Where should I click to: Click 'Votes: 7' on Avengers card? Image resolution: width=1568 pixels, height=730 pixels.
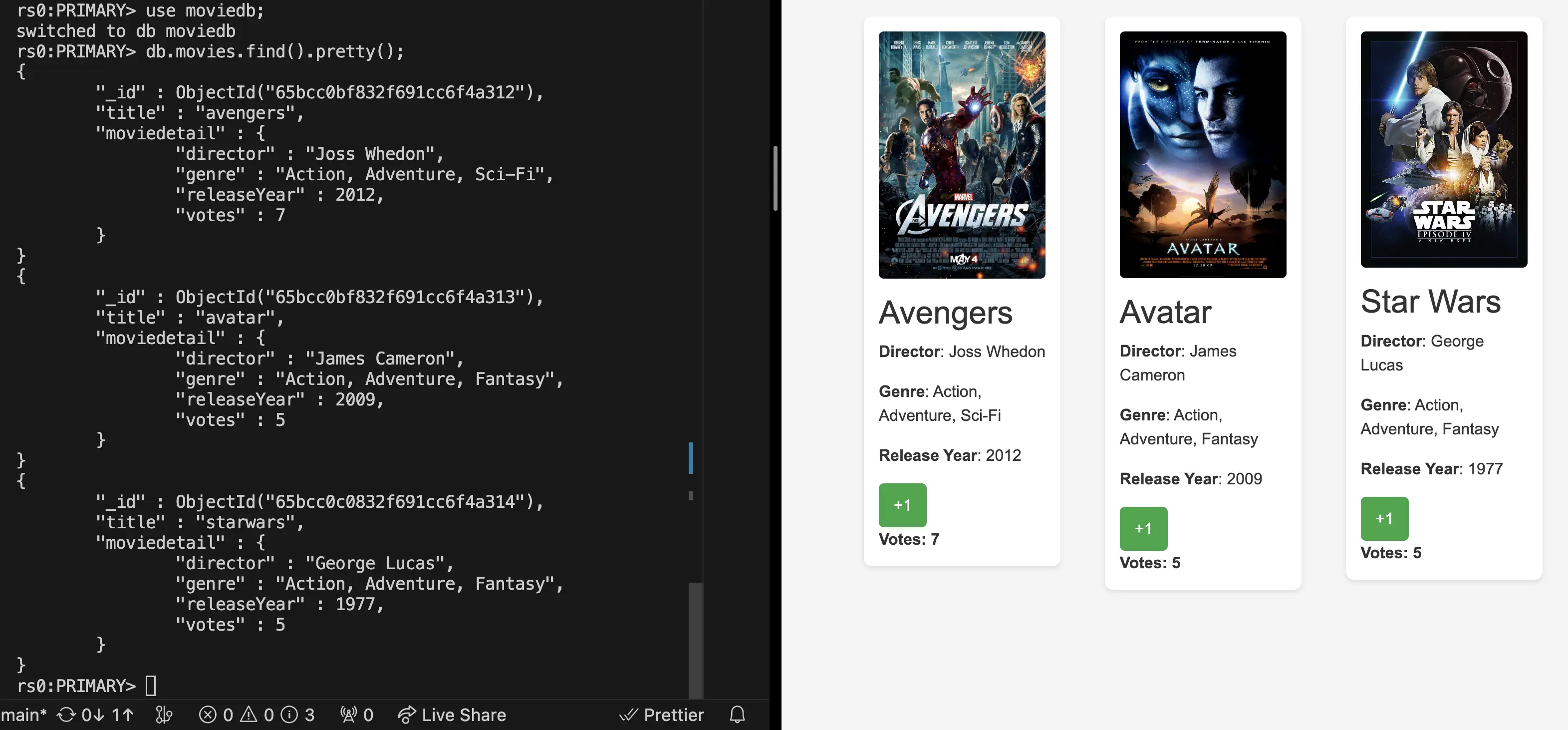tap(909, 539)
